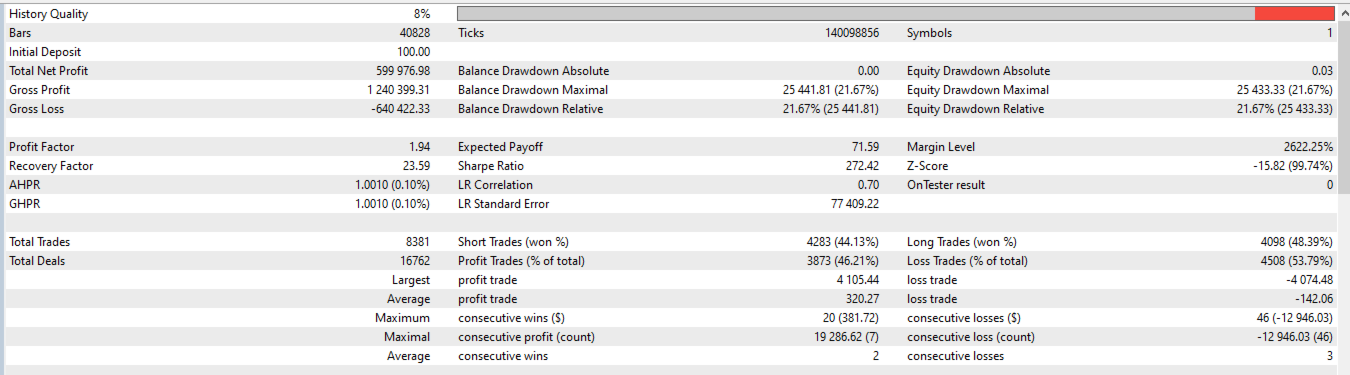Select LR Standard Error value 77 409.22
1350x375 pixels.
click(855, 204)
